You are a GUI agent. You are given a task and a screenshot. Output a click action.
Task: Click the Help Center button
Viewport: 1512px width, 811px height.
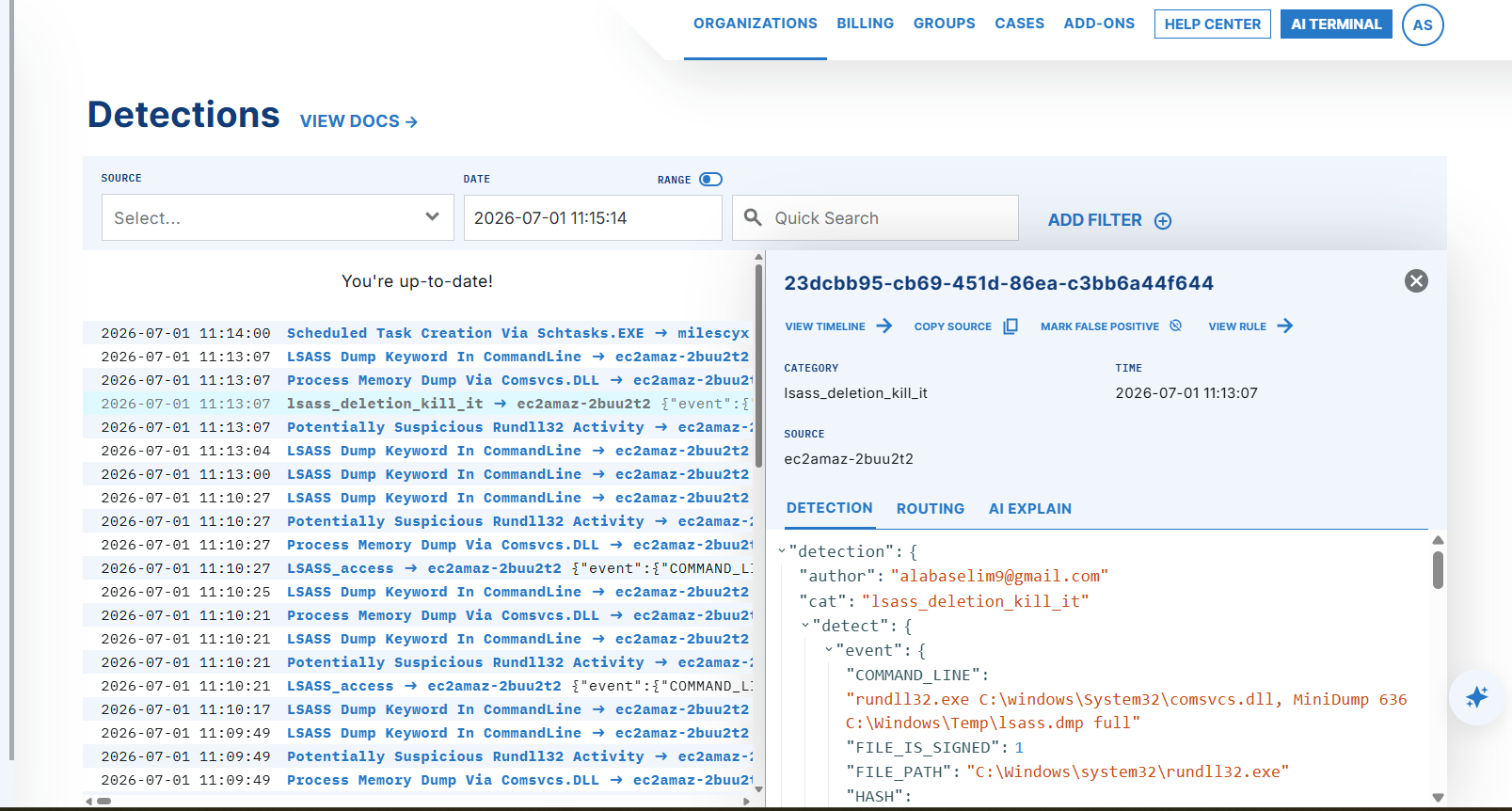pyautogui.click(x=1213, y=24)
